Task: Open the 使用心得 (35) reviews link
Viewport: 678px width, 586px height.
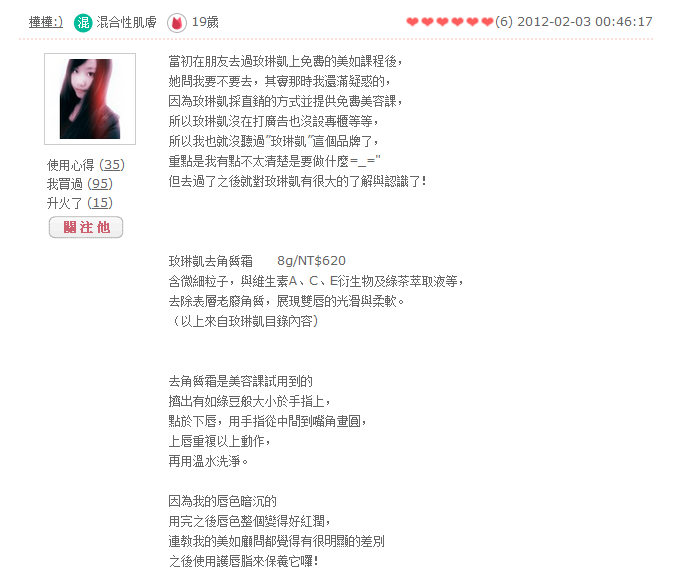Action: coord(86,165)
